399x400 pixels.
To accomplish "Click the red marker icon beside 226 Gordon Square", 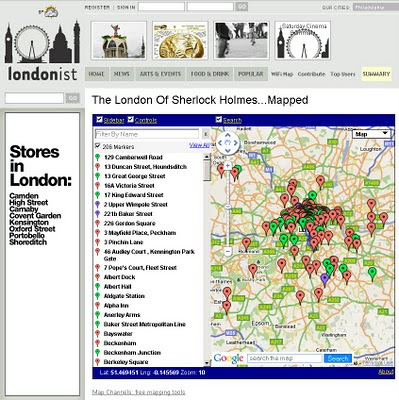I will point(98,223).
